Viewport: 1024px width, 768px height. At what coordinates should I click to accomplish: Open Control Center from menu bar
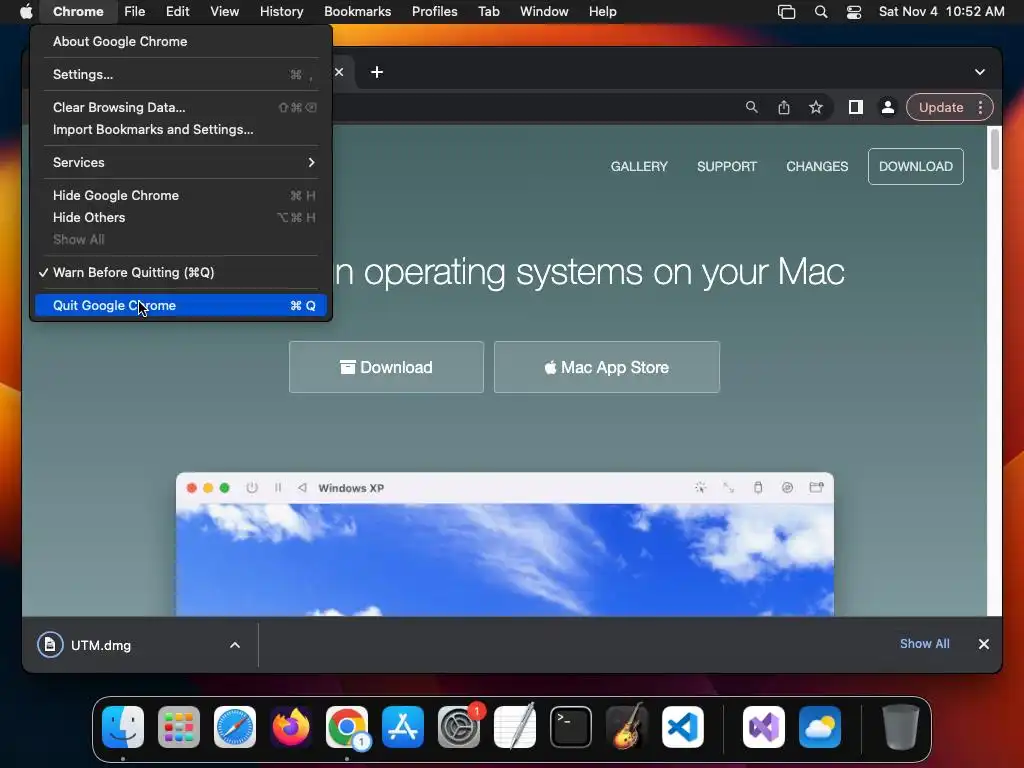pyautogui.click(x=854, y=12)
